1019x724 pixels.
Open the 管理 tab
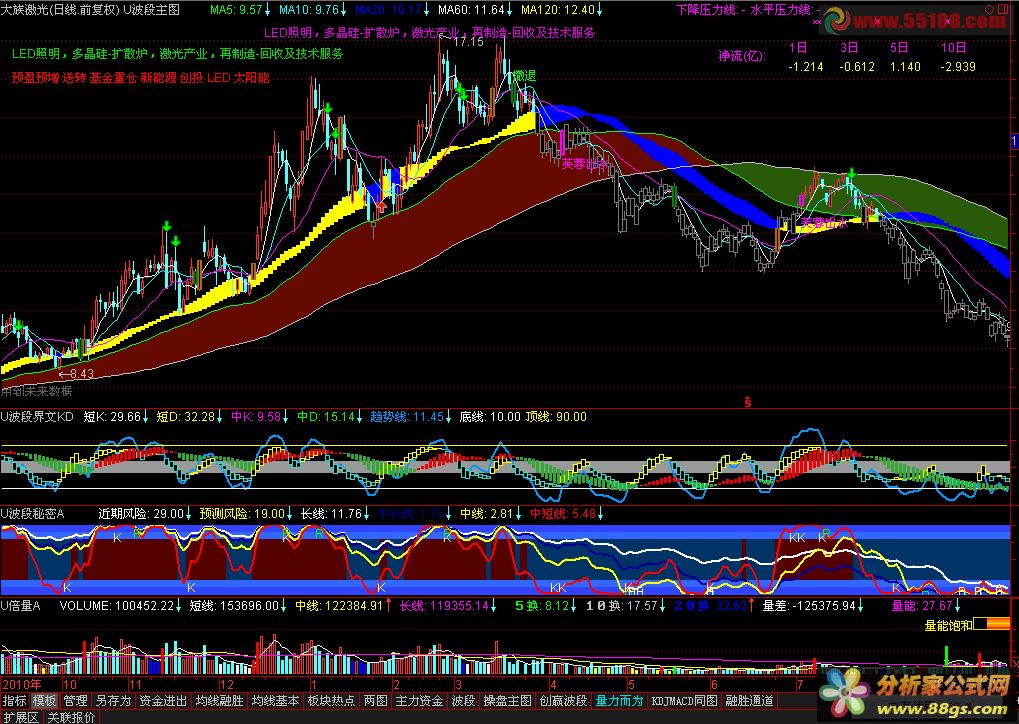(75, 701)
